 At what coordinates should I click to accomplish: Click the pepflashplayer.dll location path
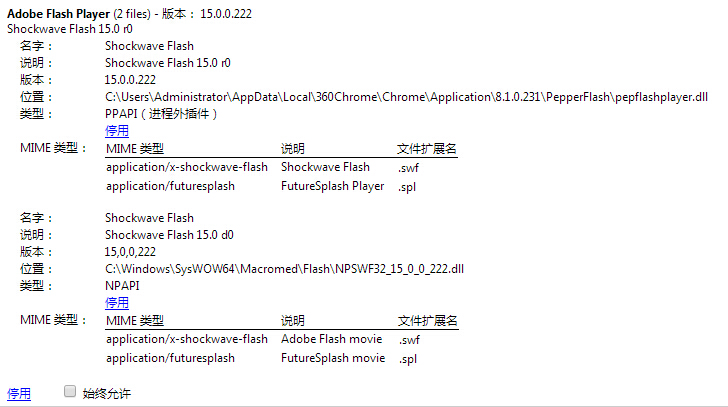click(x=406, y=97)
